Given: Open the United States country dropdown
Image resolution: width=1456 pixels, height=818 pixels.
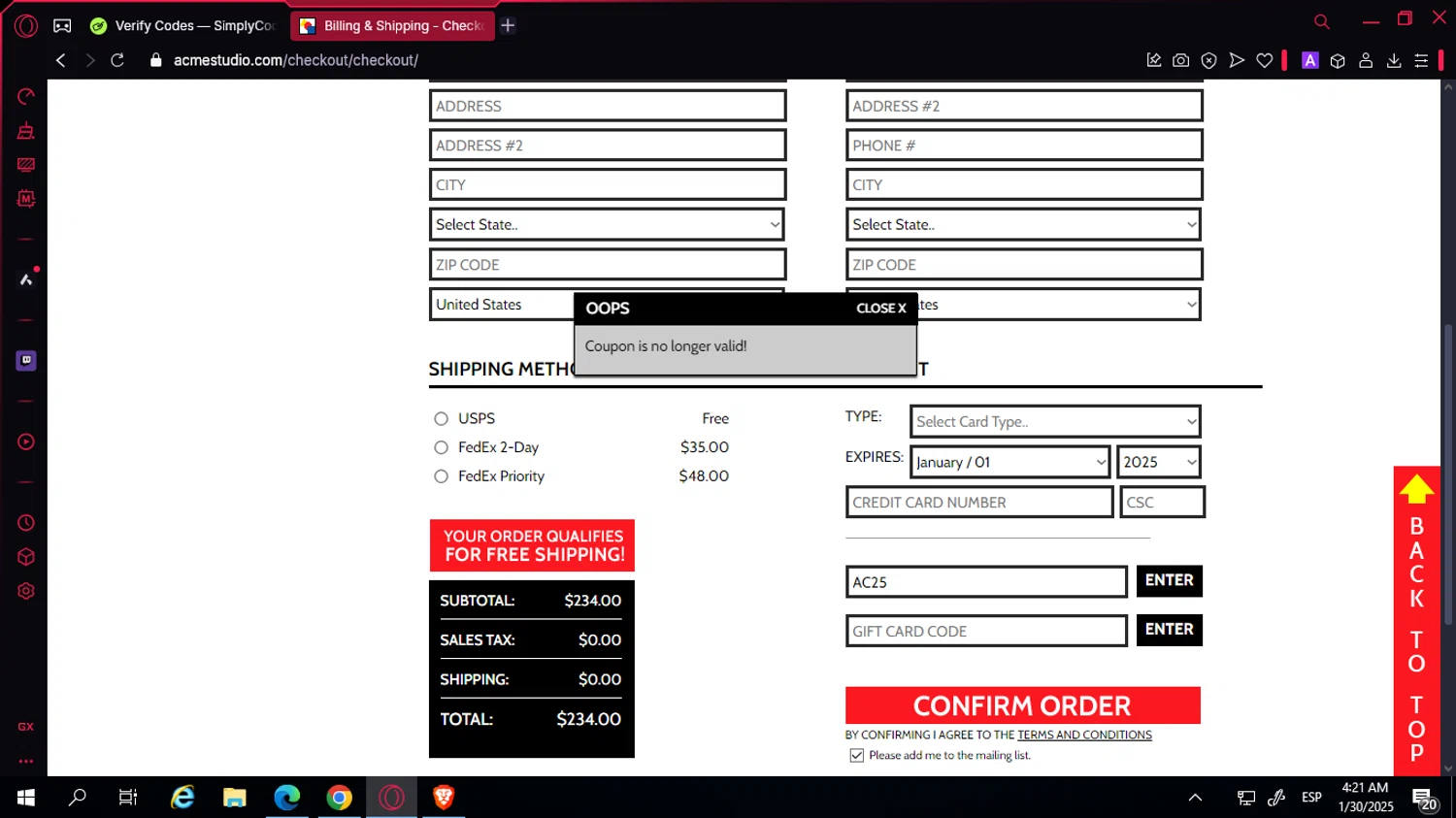Looking at the screenshot, I should (x=502, y=304).
